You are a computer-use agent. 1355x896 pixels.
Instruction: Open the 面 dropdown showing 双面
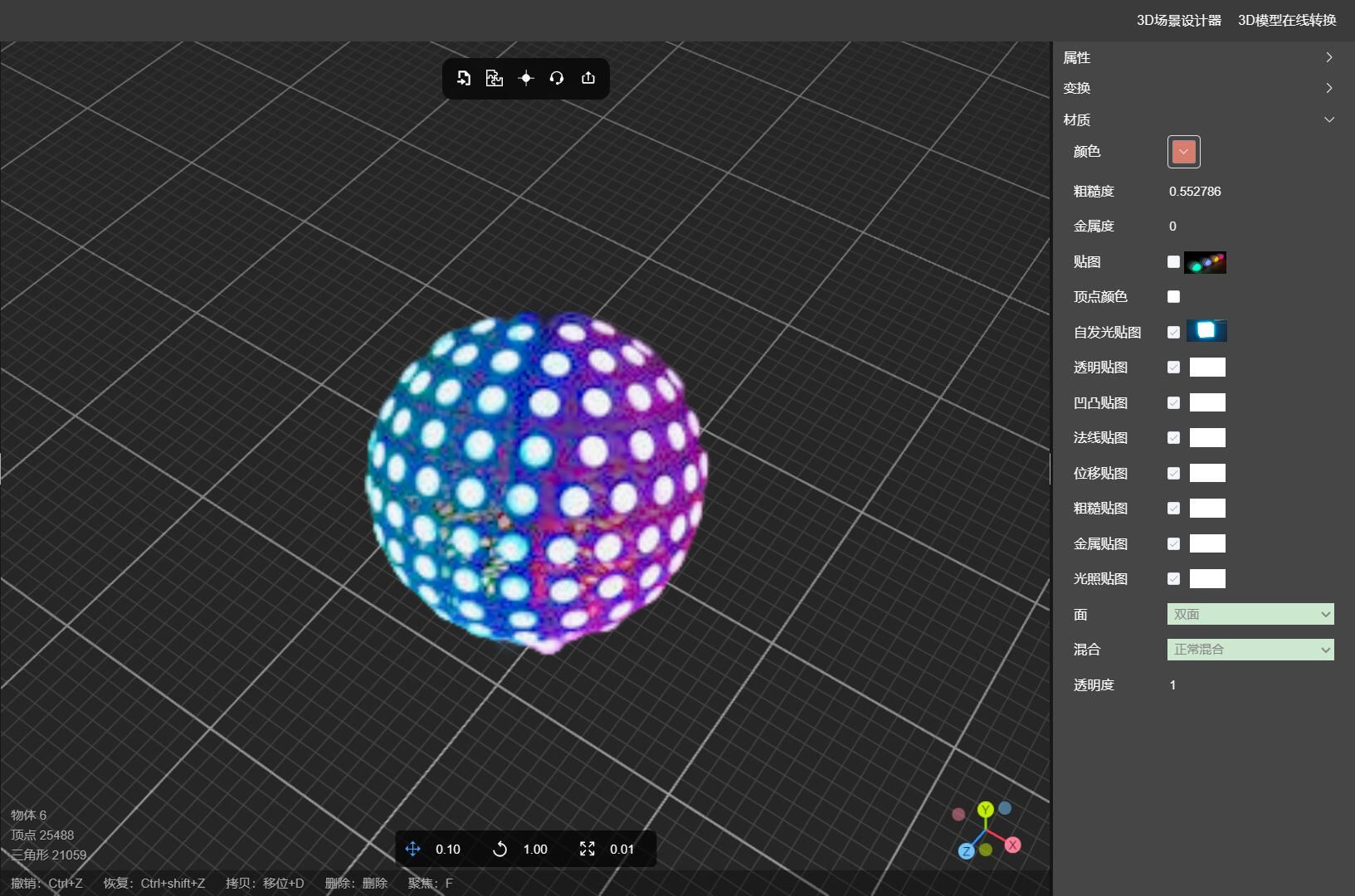tap(1250, 614)
